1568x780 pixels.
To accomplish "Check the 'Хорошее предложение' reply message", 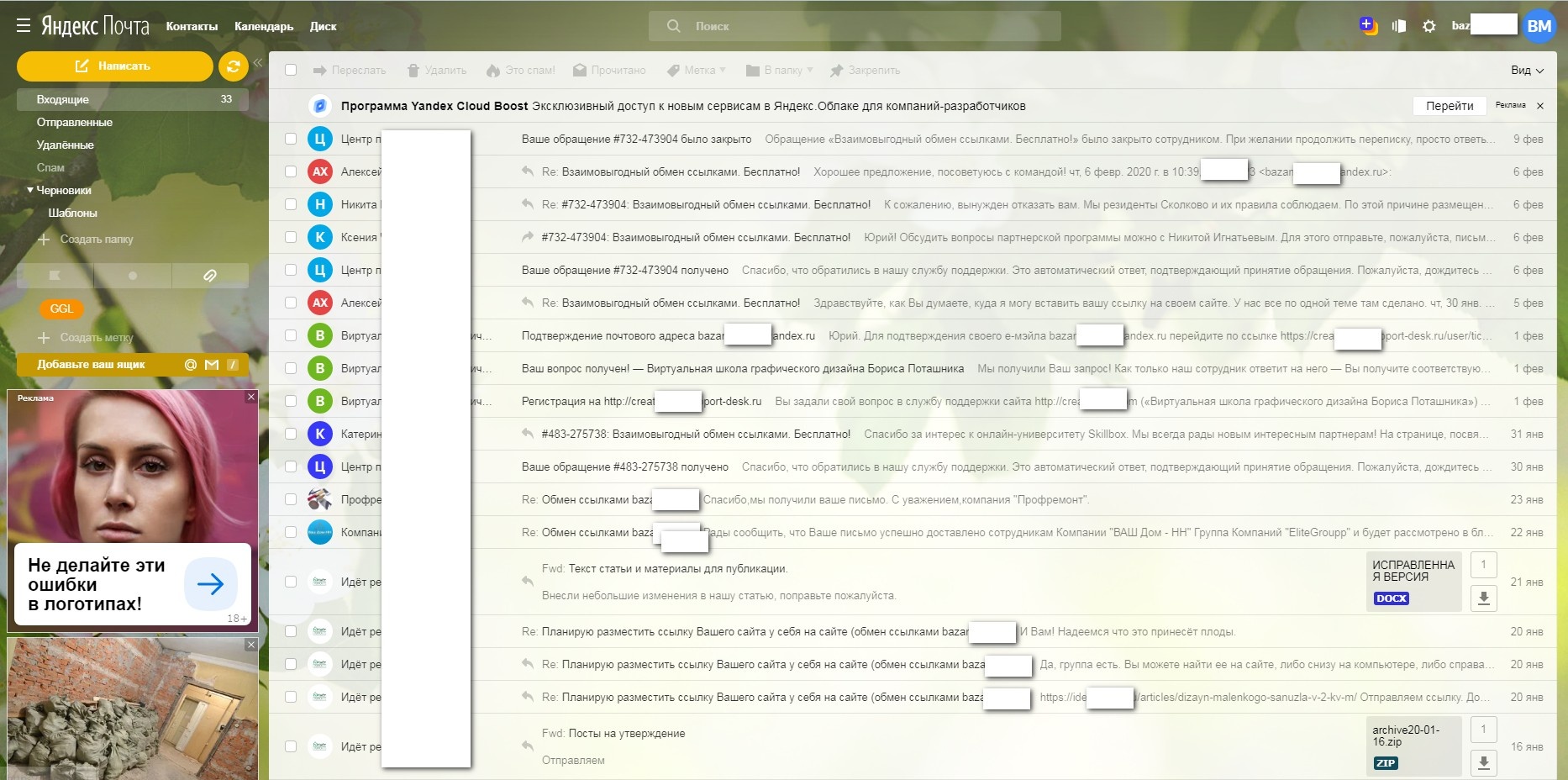I will click(291, 171).
